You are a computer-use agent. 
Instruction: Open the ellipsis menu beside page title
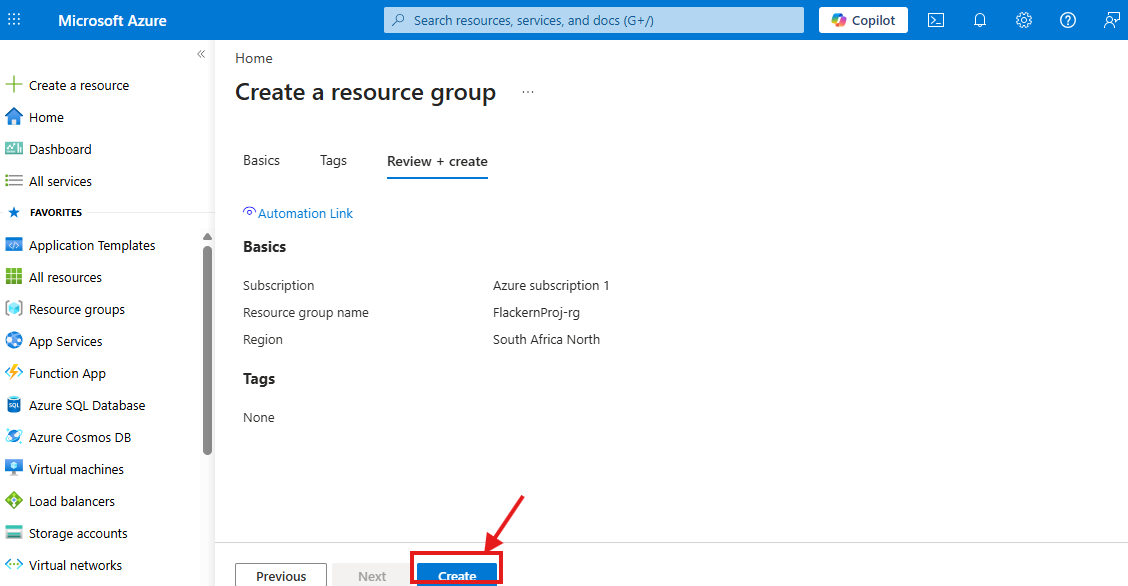(528, 92)
